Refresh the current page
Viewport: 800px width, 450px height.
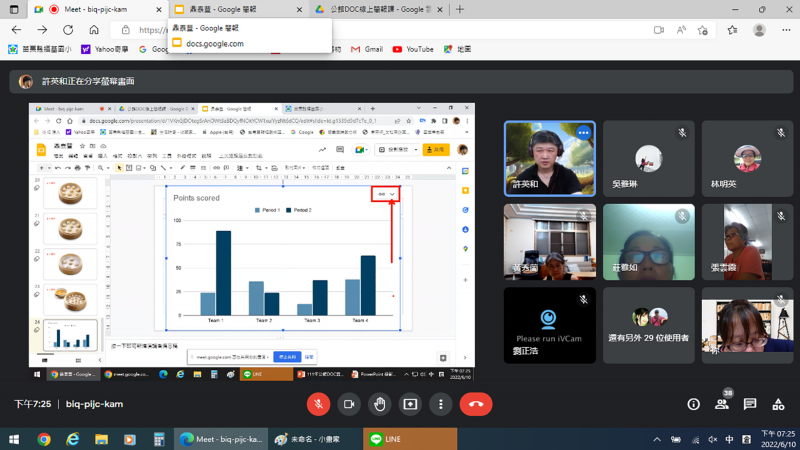point(68,30)
